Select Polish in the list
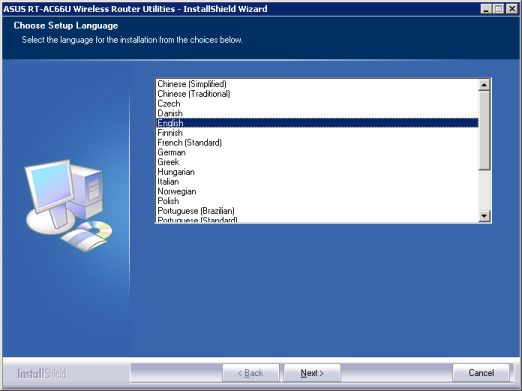 point(317,201)
